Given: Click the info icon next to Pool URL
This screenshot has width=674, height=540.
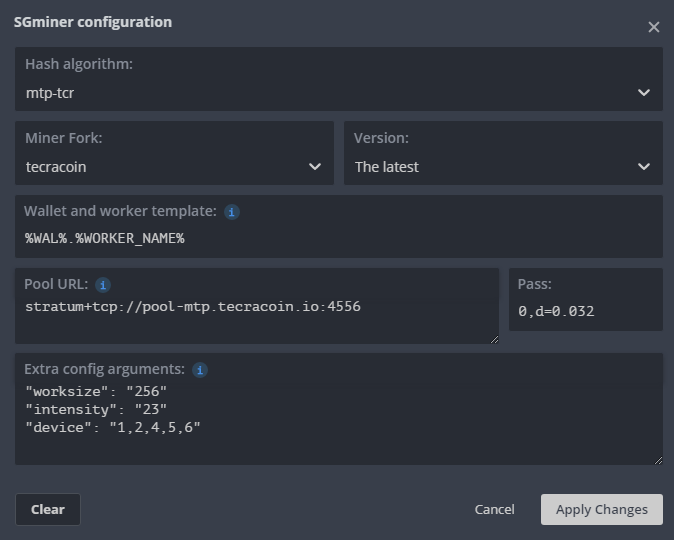Looking at the screenshot, I should (103, 285).
